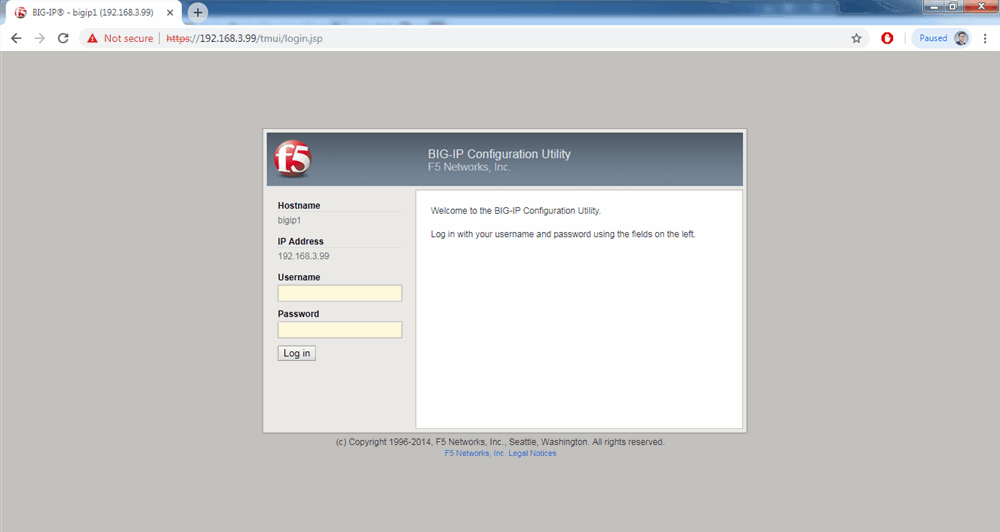Reload the login page

tap(62, 38)
